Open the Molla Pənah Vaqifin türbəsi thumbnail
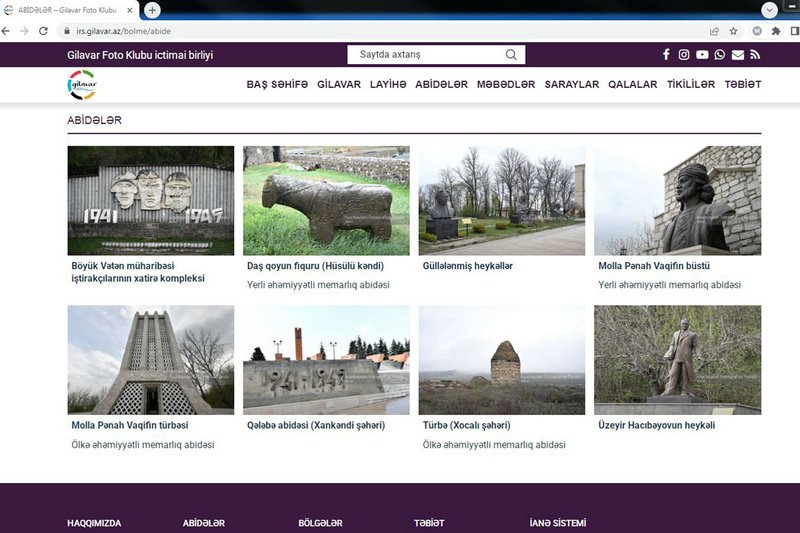800x533 pixels. 150,360
